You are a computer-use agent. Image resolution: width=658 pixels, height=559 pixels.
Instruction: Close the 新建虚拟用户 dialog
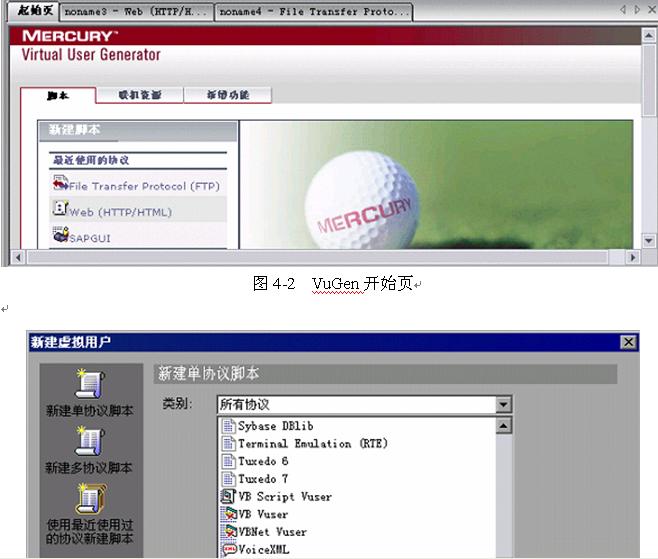tap(628, 342)
